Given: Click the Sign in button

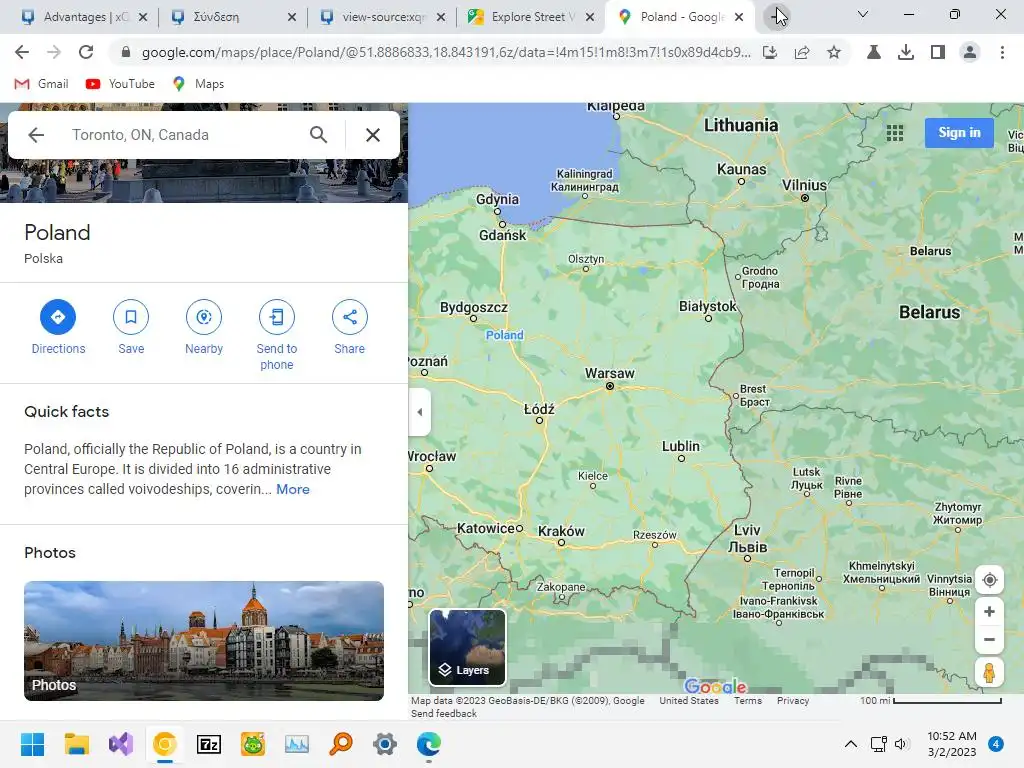Looking at the screenshot, I should click(959, 133).
